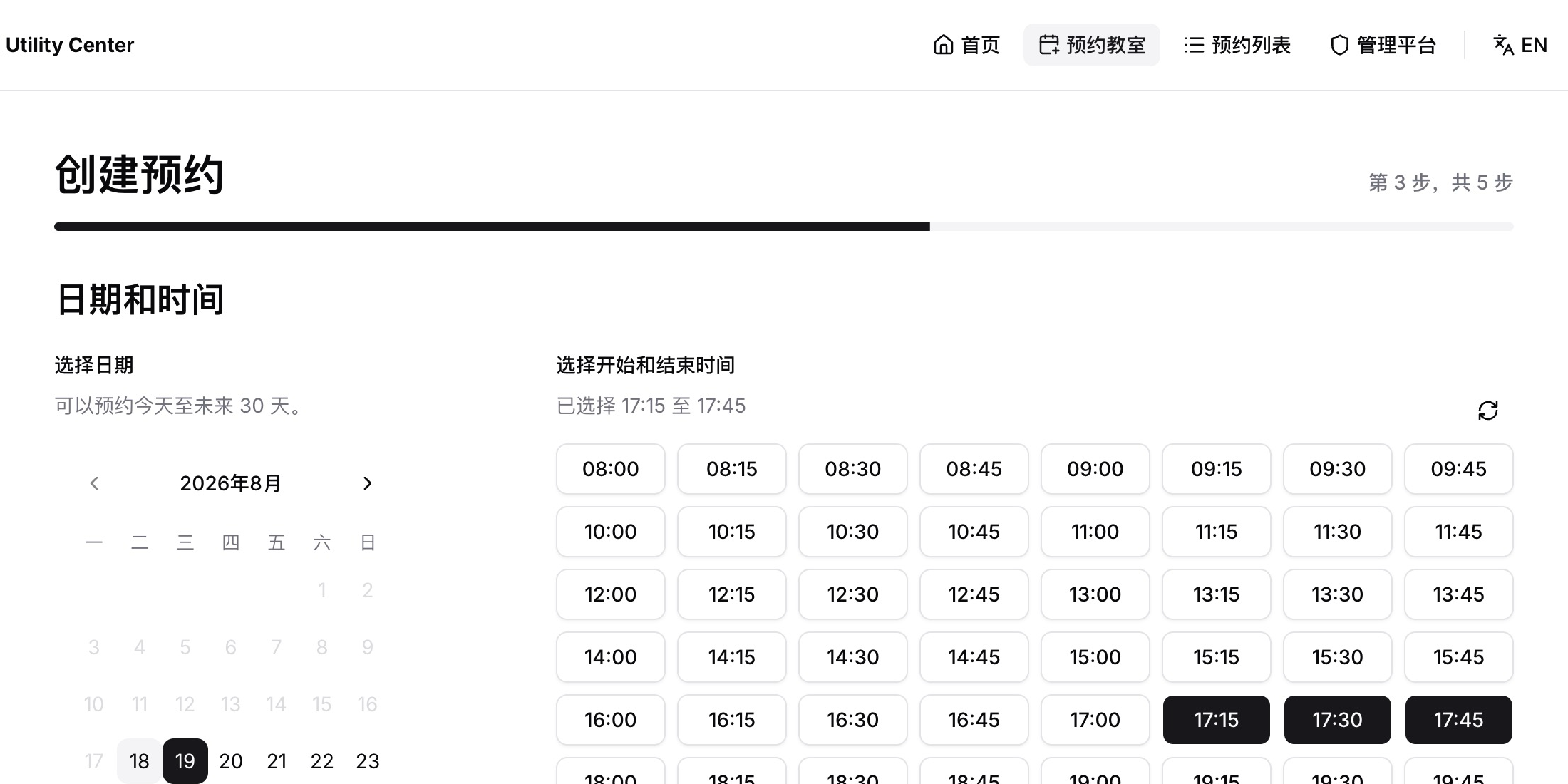
Task: Pick date 21 in the calendar
Action: [277, 761]
